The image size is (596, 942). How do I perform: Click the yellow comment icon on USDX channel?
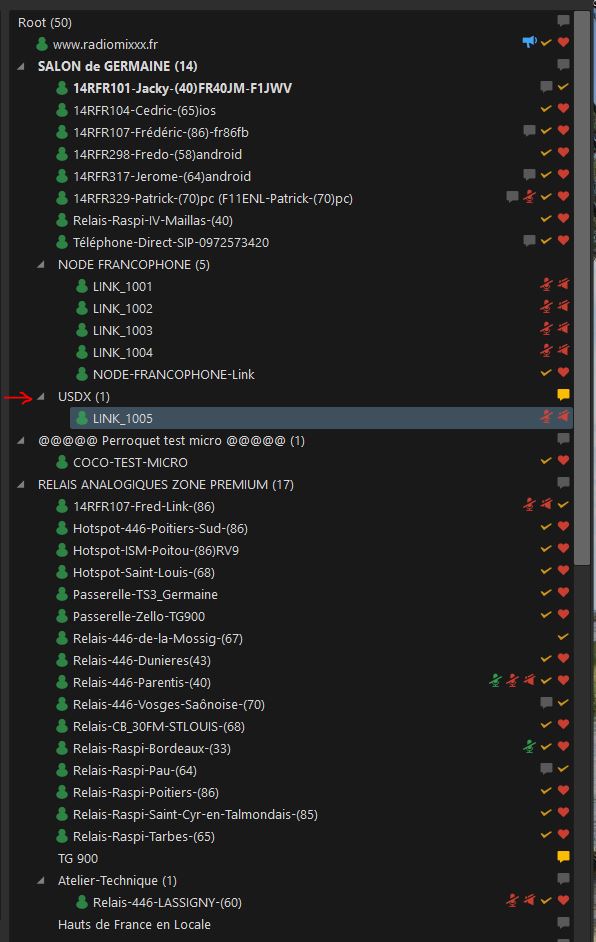pos(563,395)
